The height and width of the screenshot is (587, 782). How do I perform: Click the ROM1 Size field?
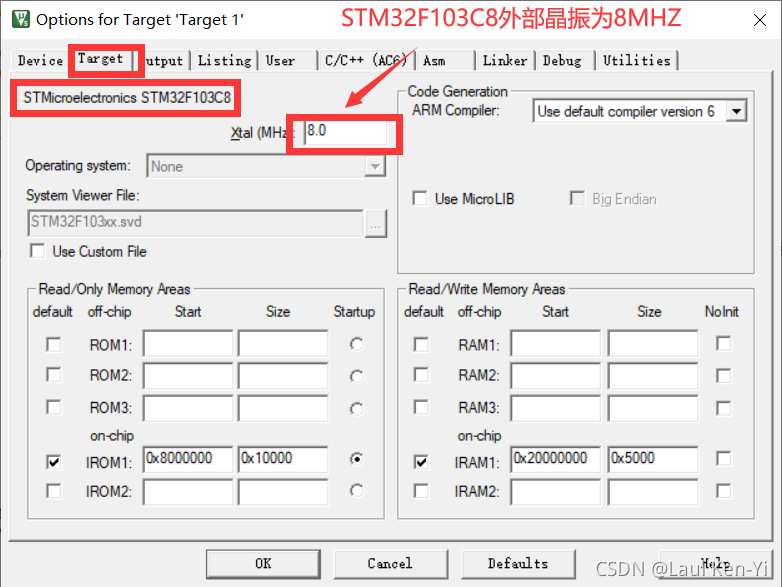[283, 343]
